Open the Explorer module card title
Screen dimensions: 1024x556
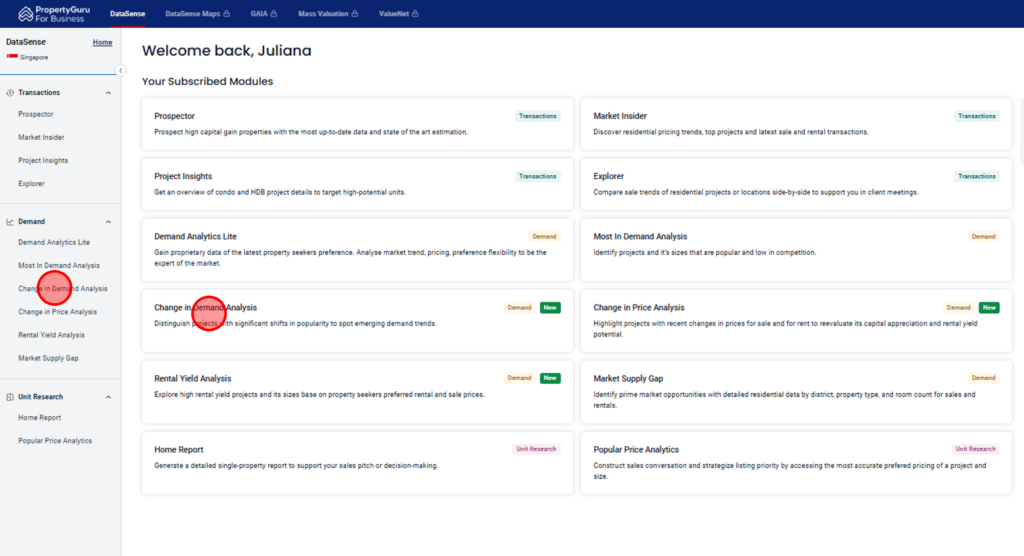coord(609,176)
